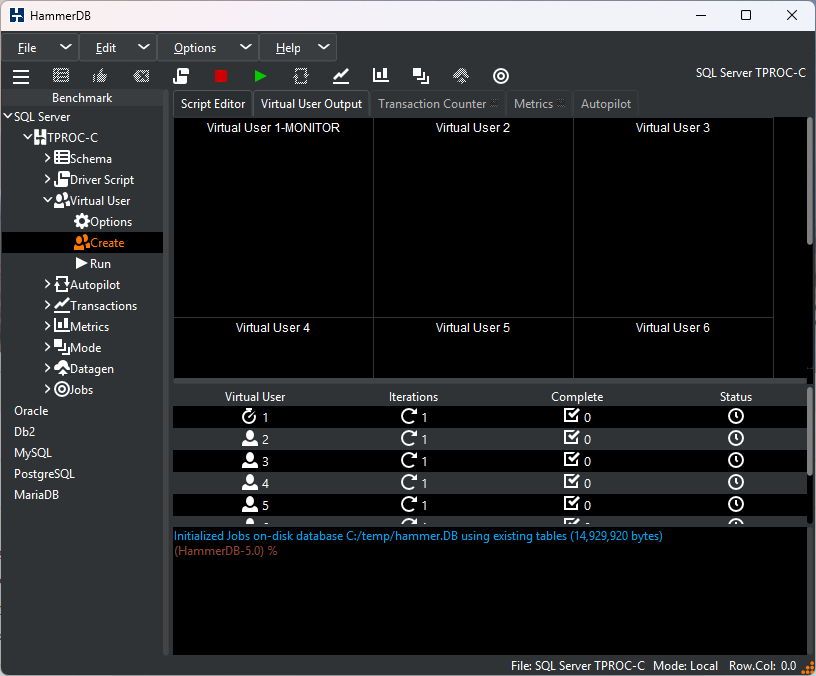Open the Transaction Counter toolbar chart icon
Viewport: 816px width, 676px height.
(x=341, y=76)
